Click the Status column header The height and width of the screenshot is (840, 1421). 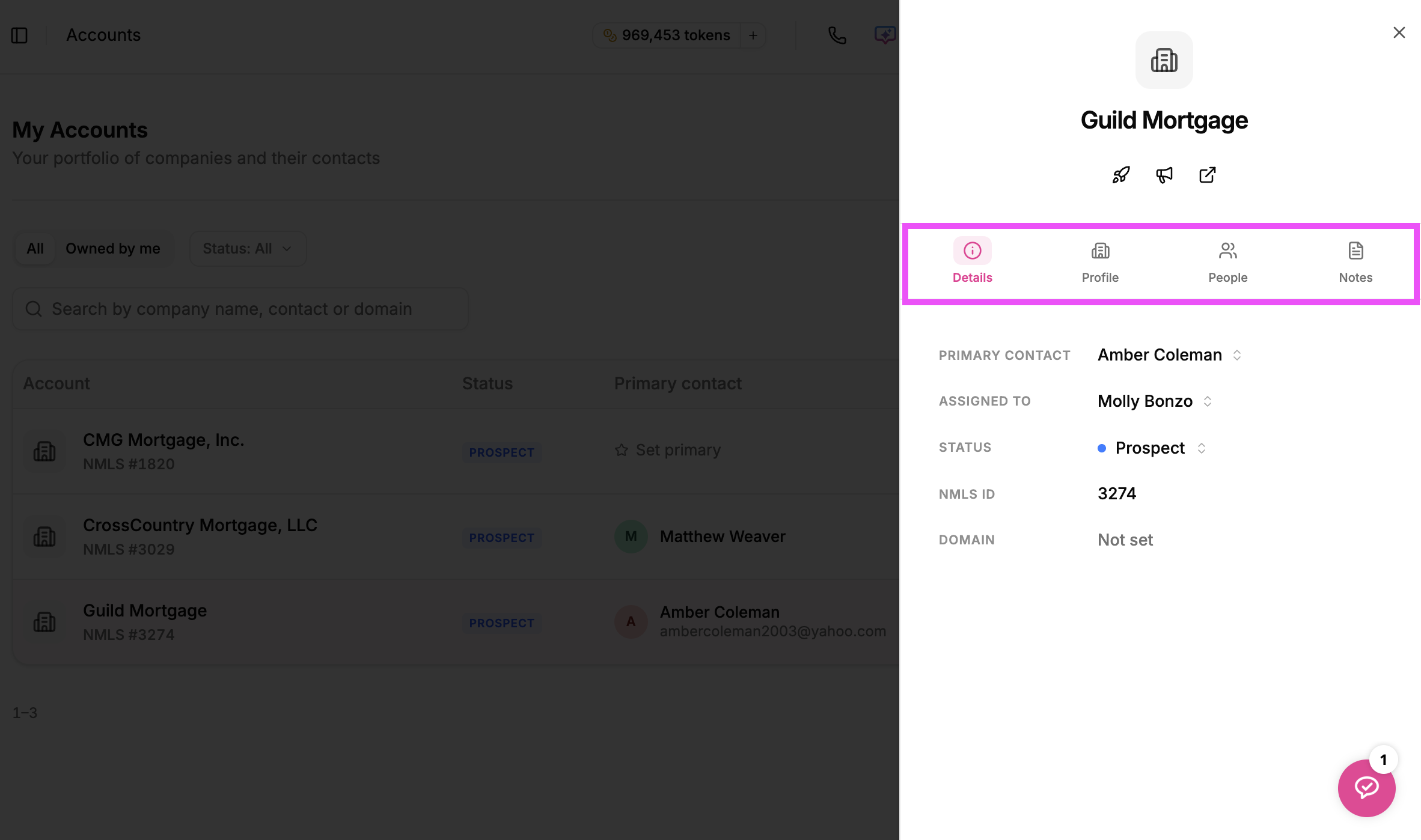tap(487, 383)
